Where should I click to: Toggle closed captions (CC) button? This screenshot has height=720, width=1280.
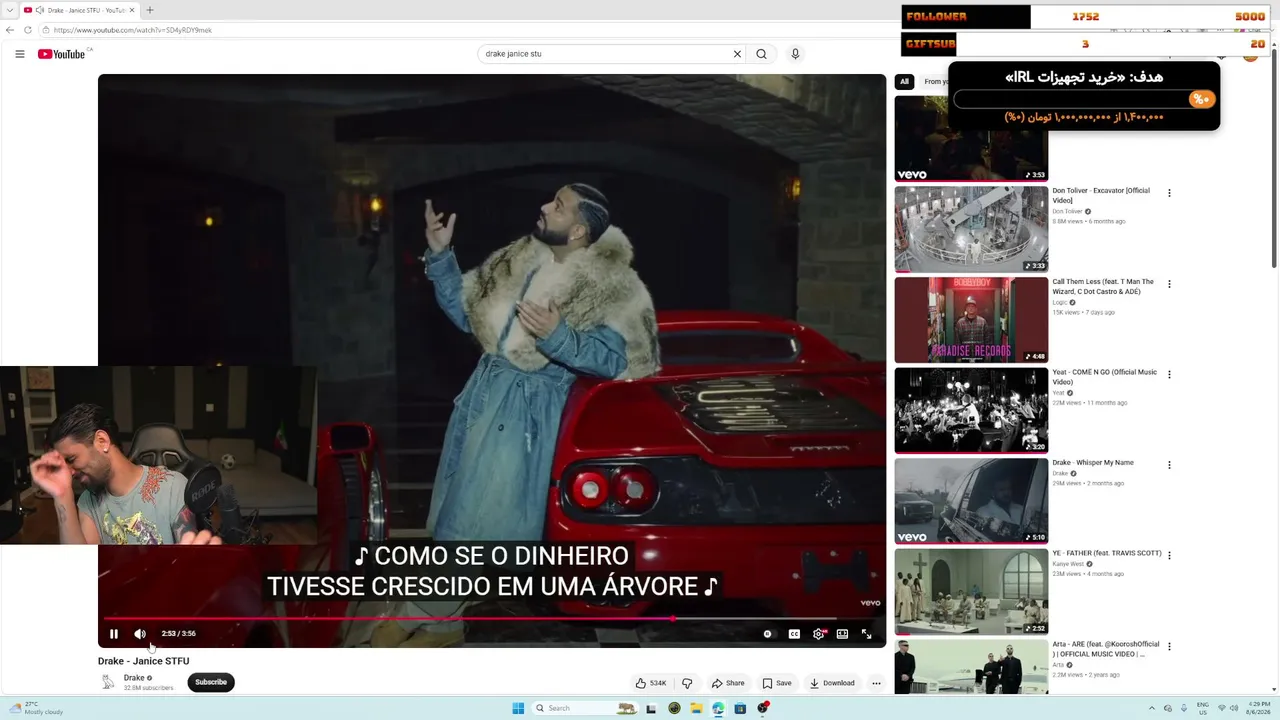pyautogui.click(x=794, y=634)
